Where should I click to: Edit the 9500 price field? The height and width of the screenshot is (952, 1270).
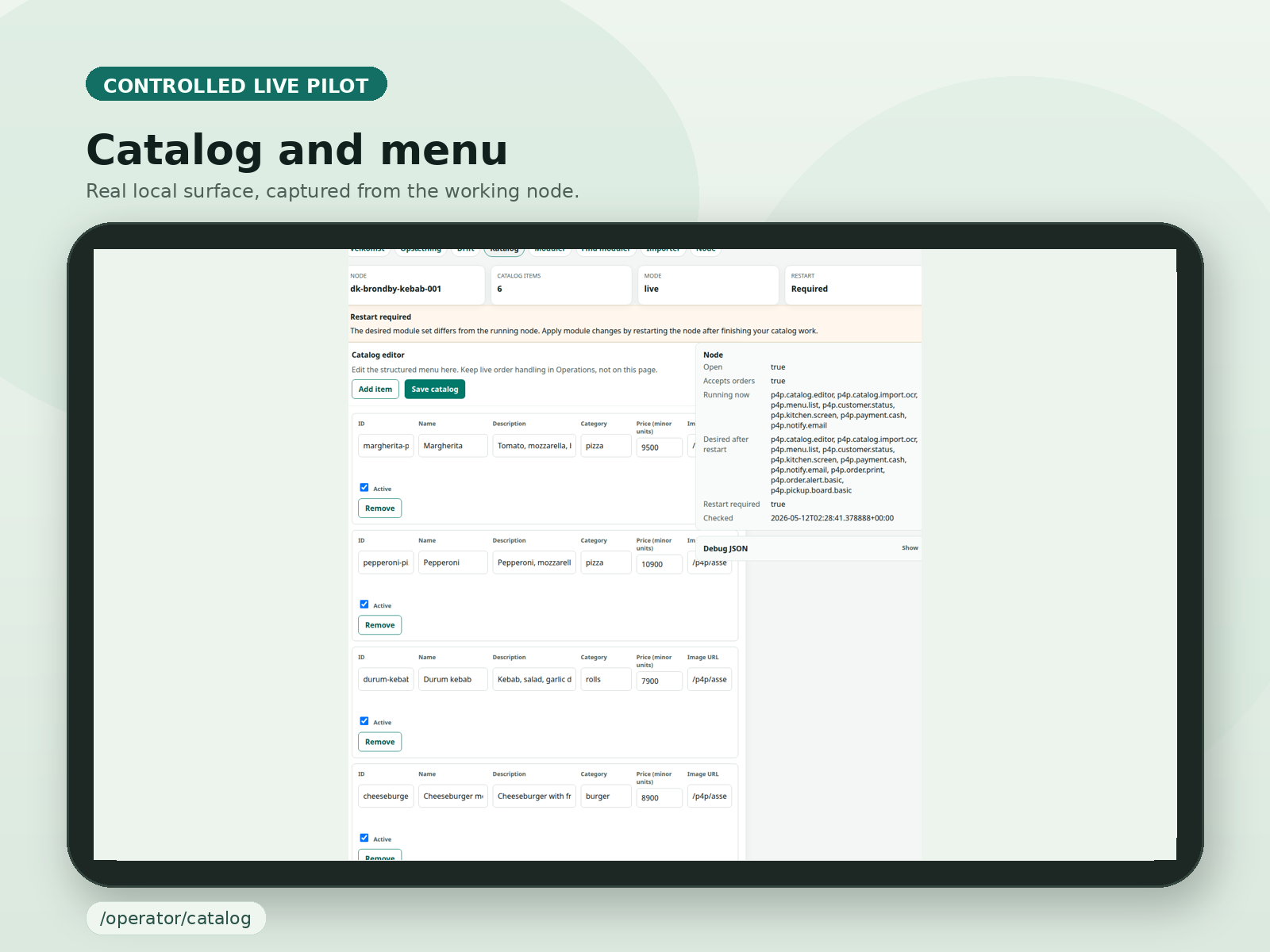point(659,447)
